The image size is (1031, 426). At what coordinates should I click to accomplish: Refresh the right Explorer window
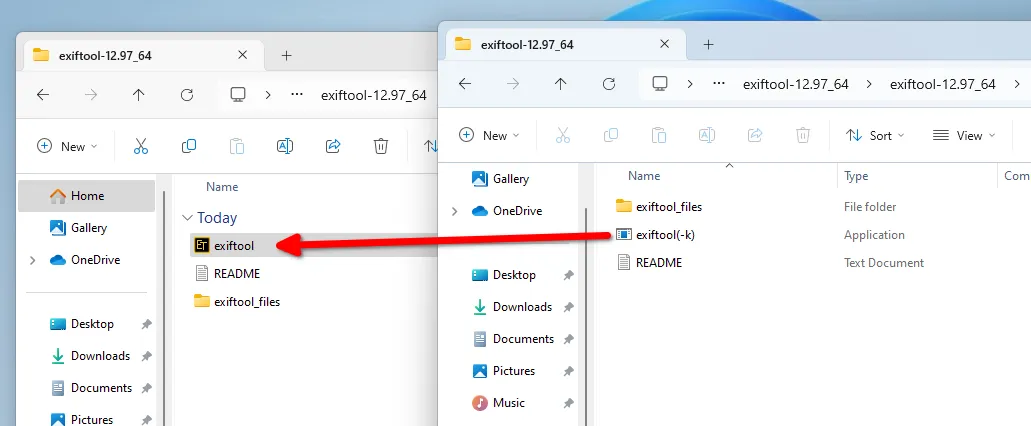pos(609,83)
